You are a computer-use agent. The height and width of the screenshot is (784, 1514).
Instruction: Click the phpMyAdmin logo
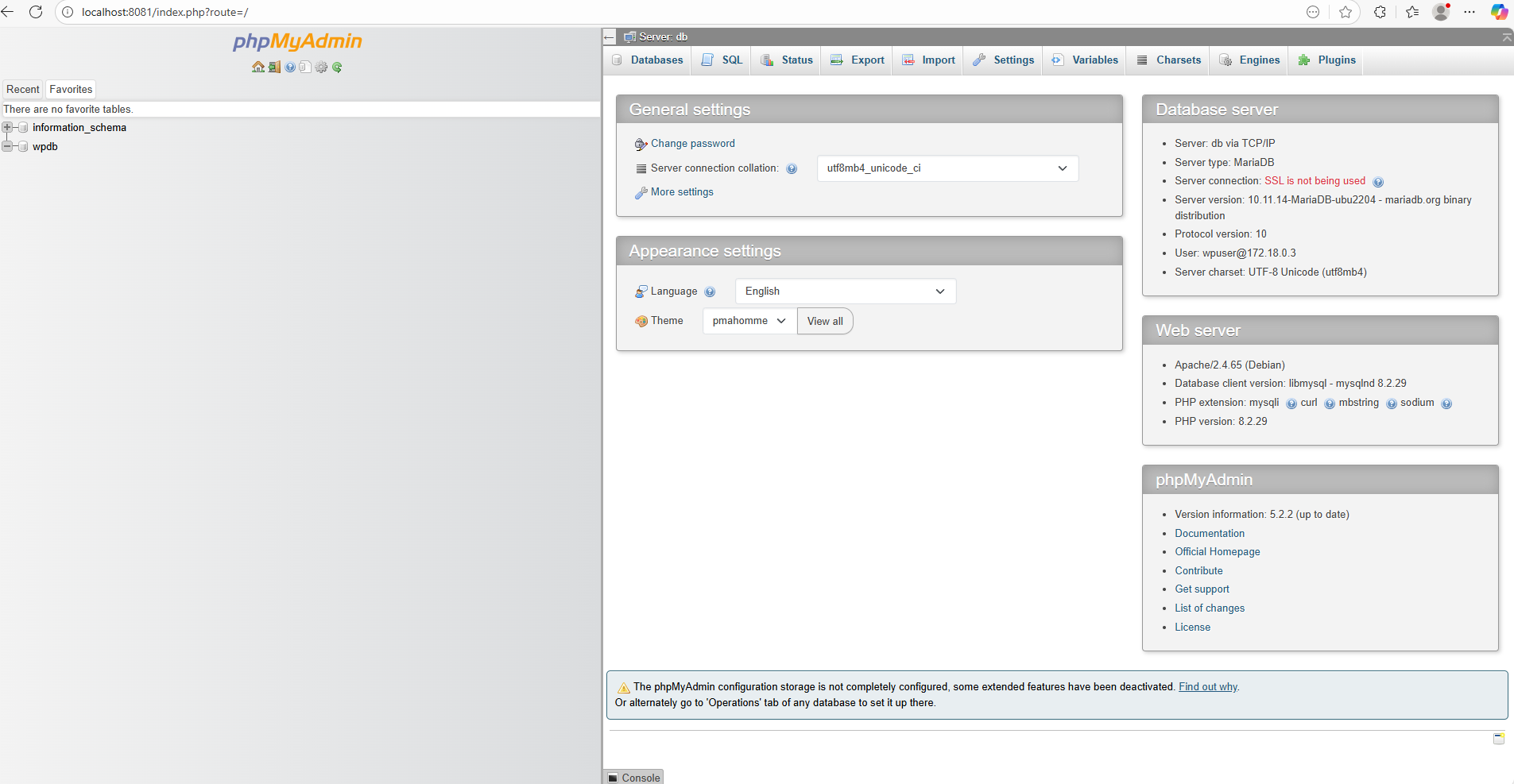297,41
